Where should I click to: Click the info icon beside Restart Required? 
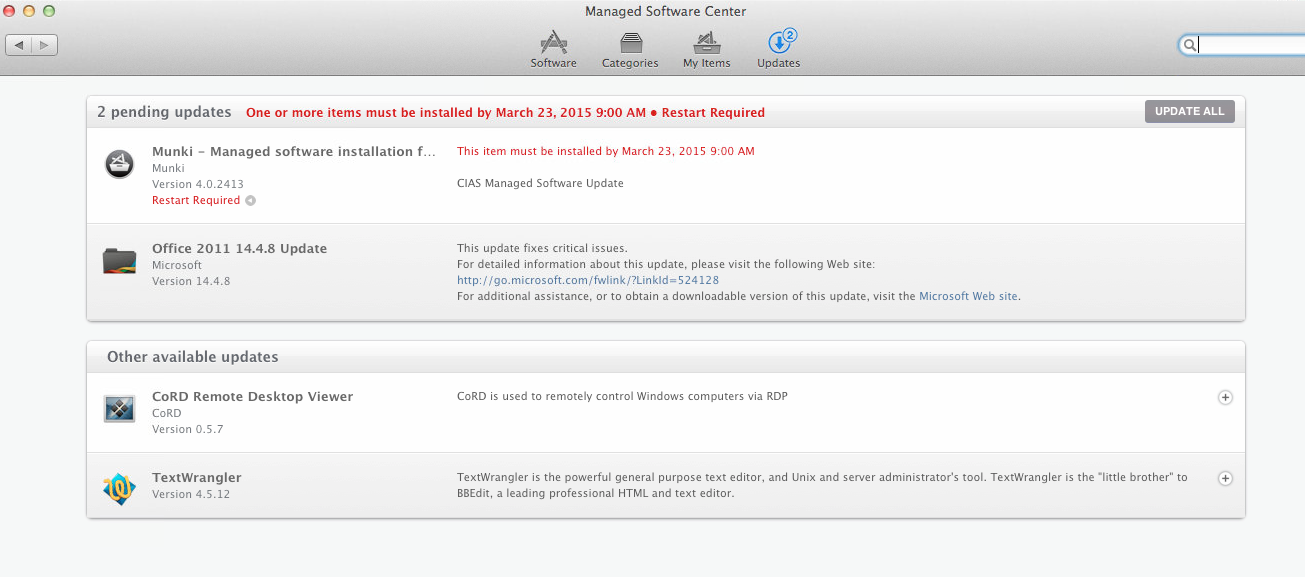tap(250, 200)
